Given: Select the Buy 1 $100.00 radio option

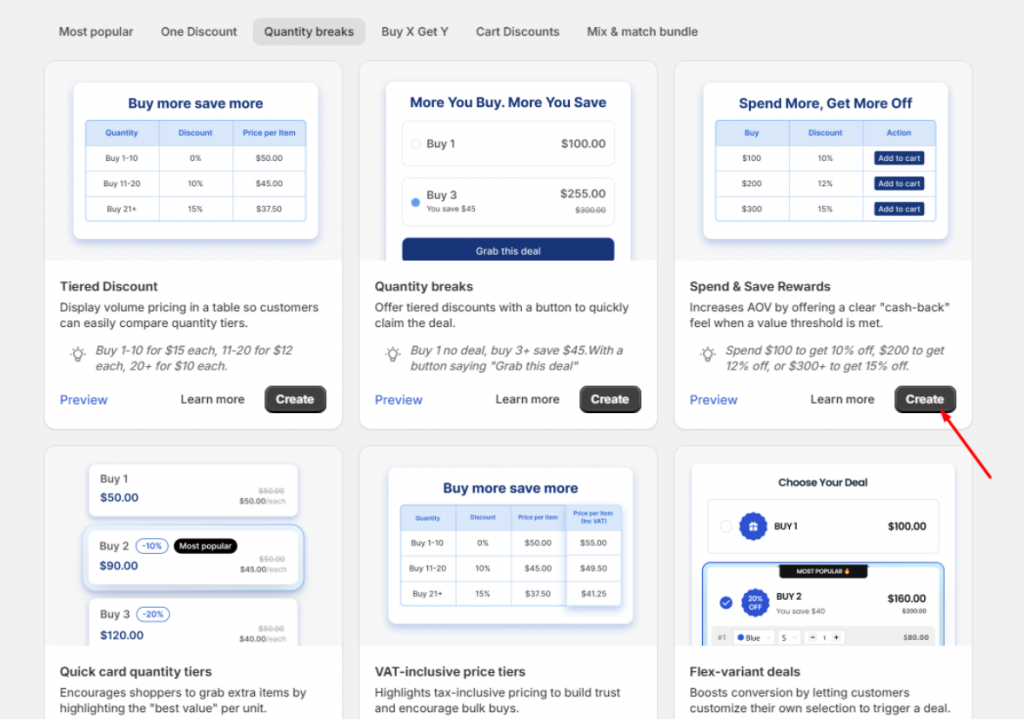Looking at the screenshot, I should (415, 144).
